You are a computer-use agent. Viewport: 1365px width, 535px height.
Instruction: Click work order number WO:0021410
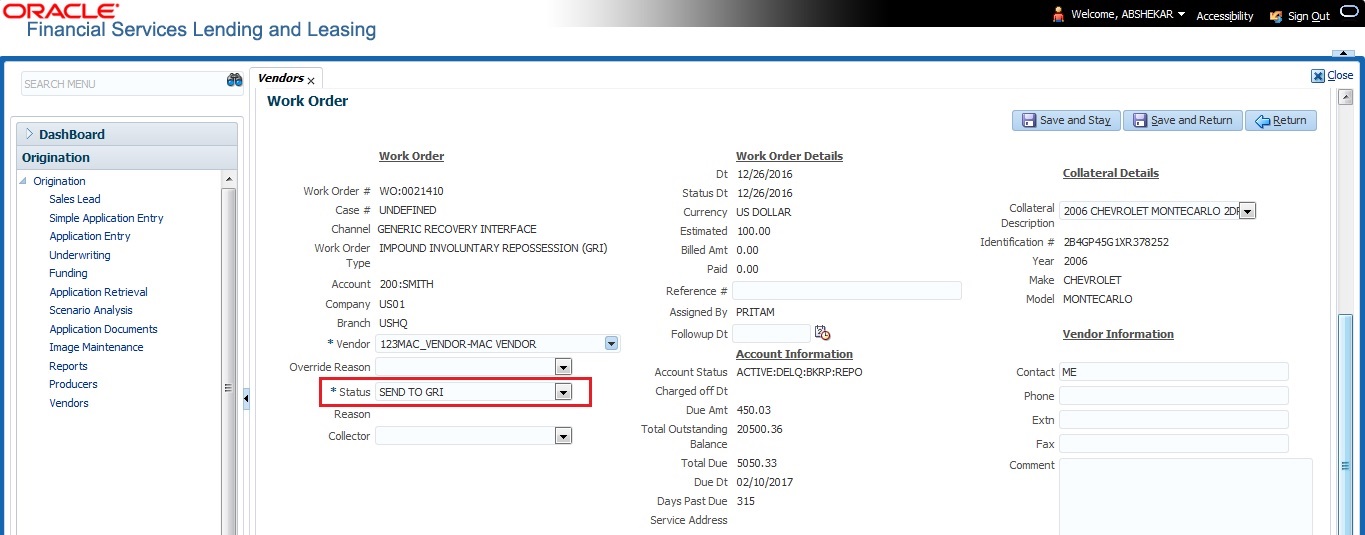tap(411, 191)
